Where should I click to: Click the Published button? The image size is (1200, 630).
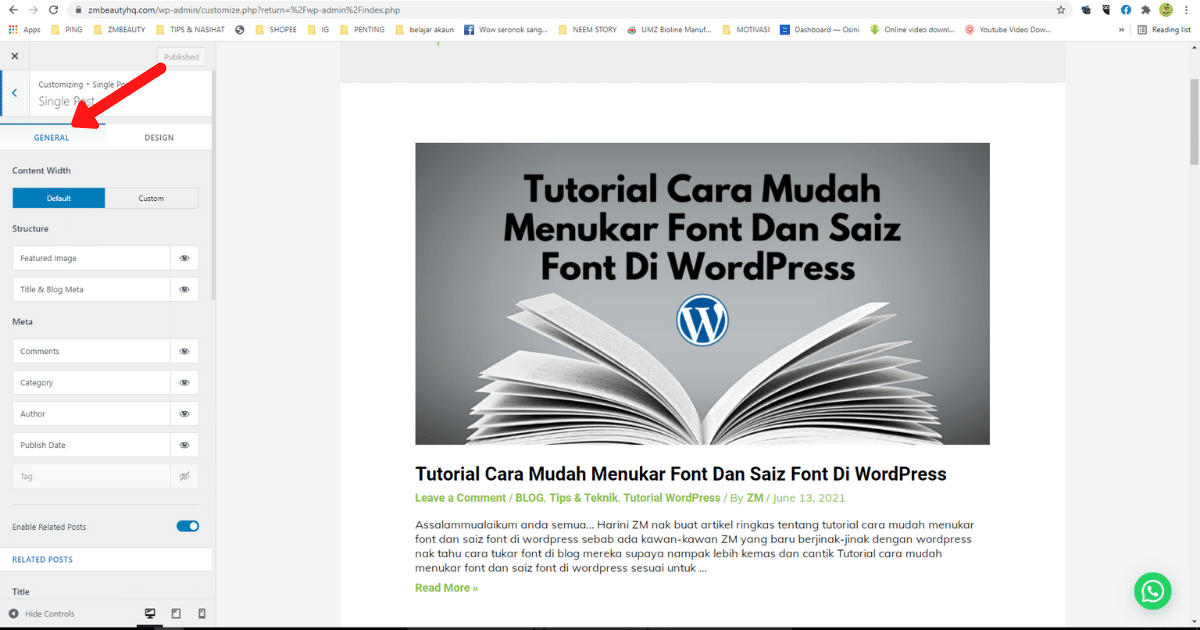click(181, 57)
